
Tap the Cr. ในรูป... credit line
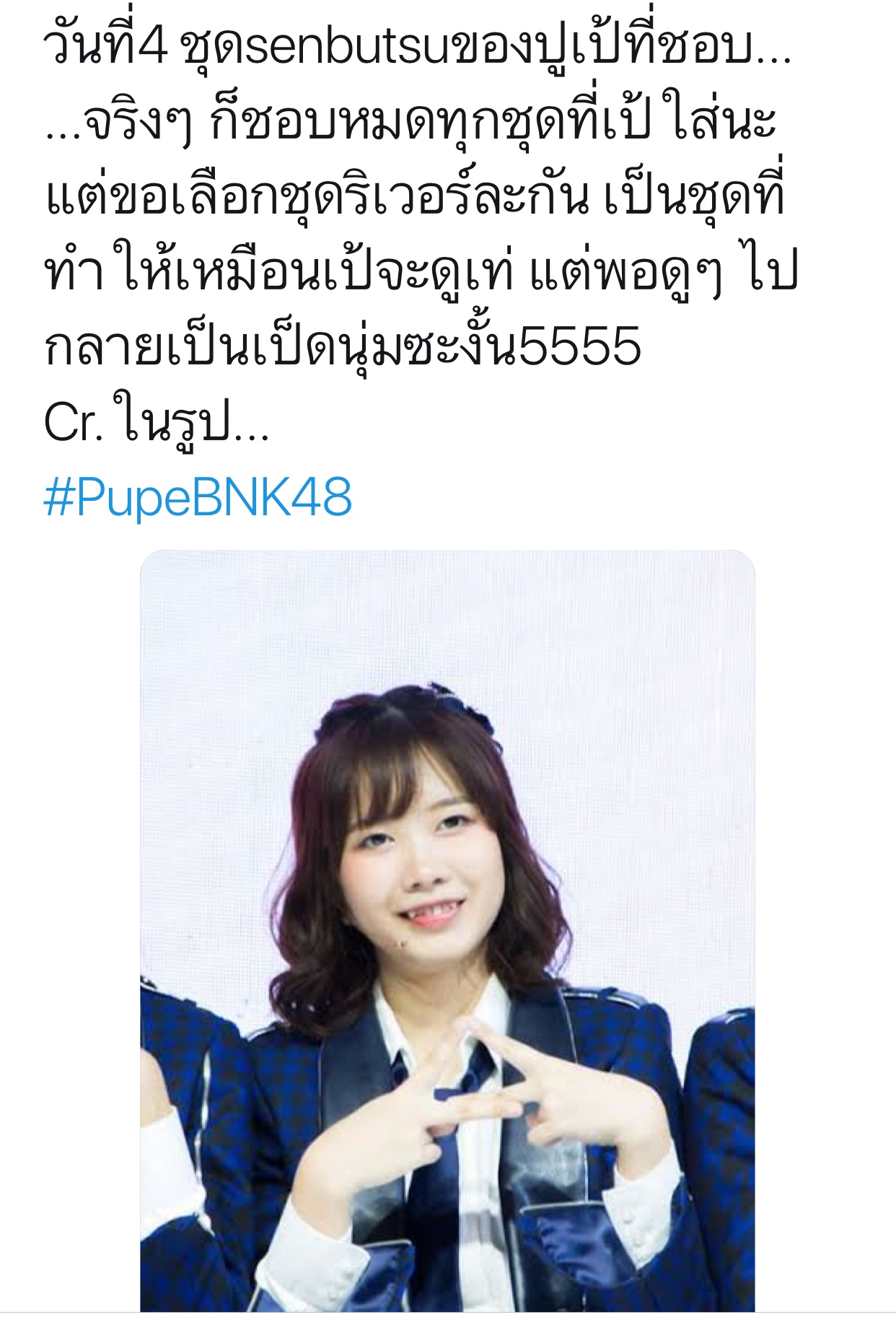coord(157,420)
